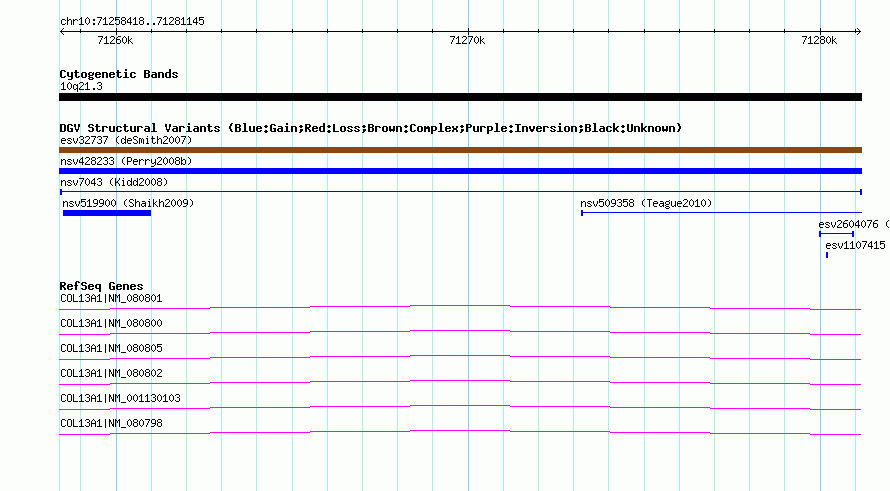Click the nsv509358 (Teague2010) label

pyautogui.click(x=646, y=203)
